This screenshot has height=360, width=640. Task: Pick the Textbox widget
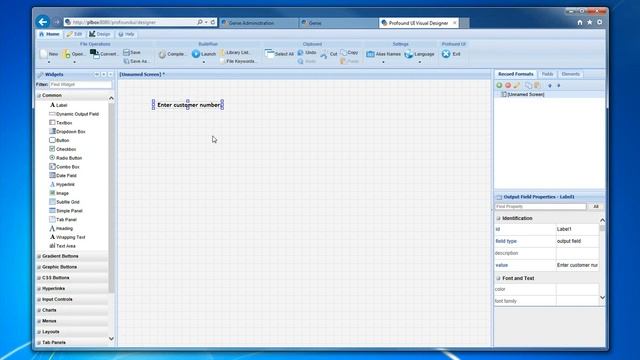(x=60, y=122)
